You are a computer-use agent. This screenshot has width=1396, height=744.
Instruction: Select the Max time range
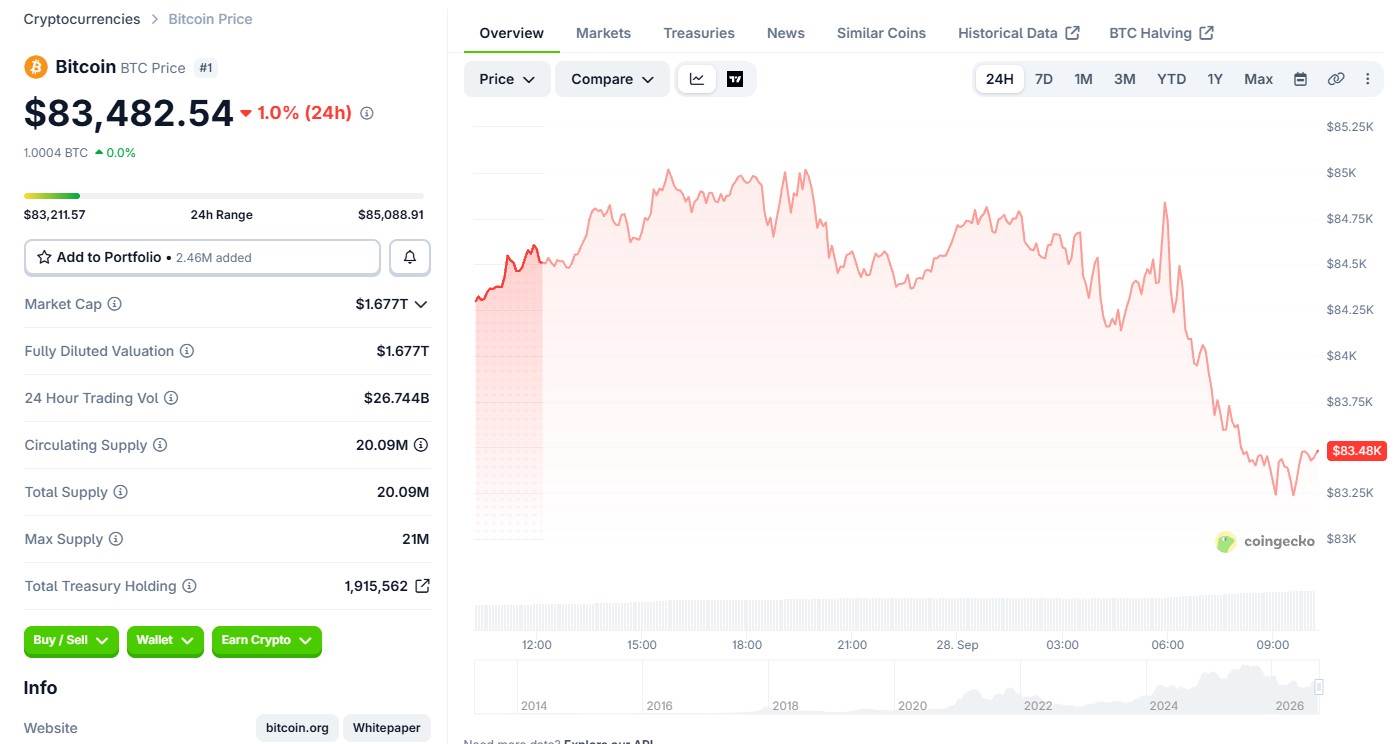coord(1258,79)
